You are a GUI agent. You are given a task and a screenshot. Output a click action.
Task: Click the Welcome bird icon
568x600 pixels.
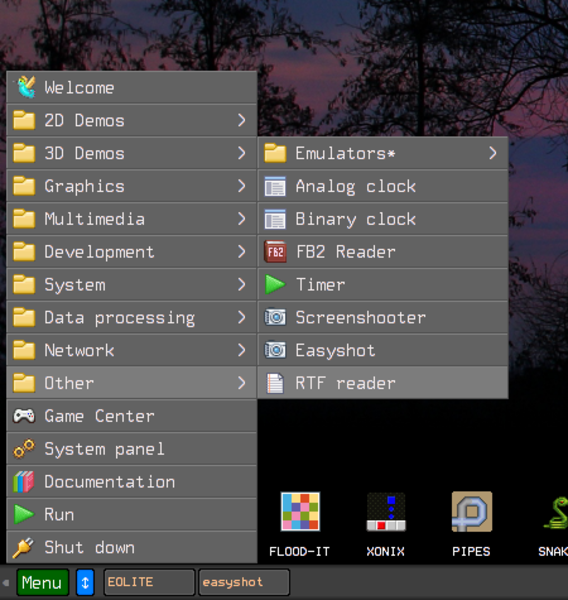(25, 87)
